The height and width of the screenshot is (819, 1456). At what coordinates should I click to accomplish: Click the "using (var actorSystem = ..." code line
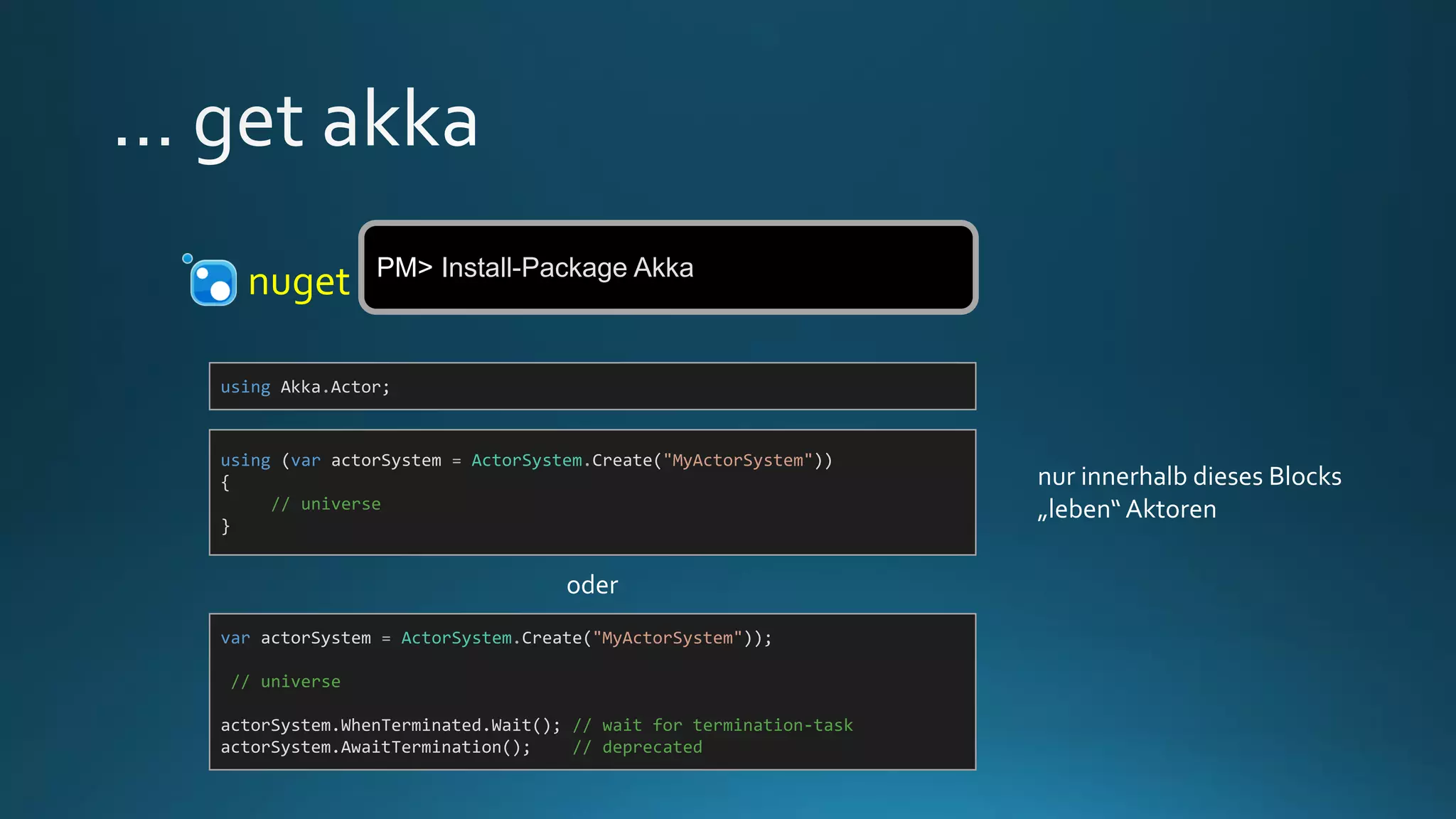526,461
